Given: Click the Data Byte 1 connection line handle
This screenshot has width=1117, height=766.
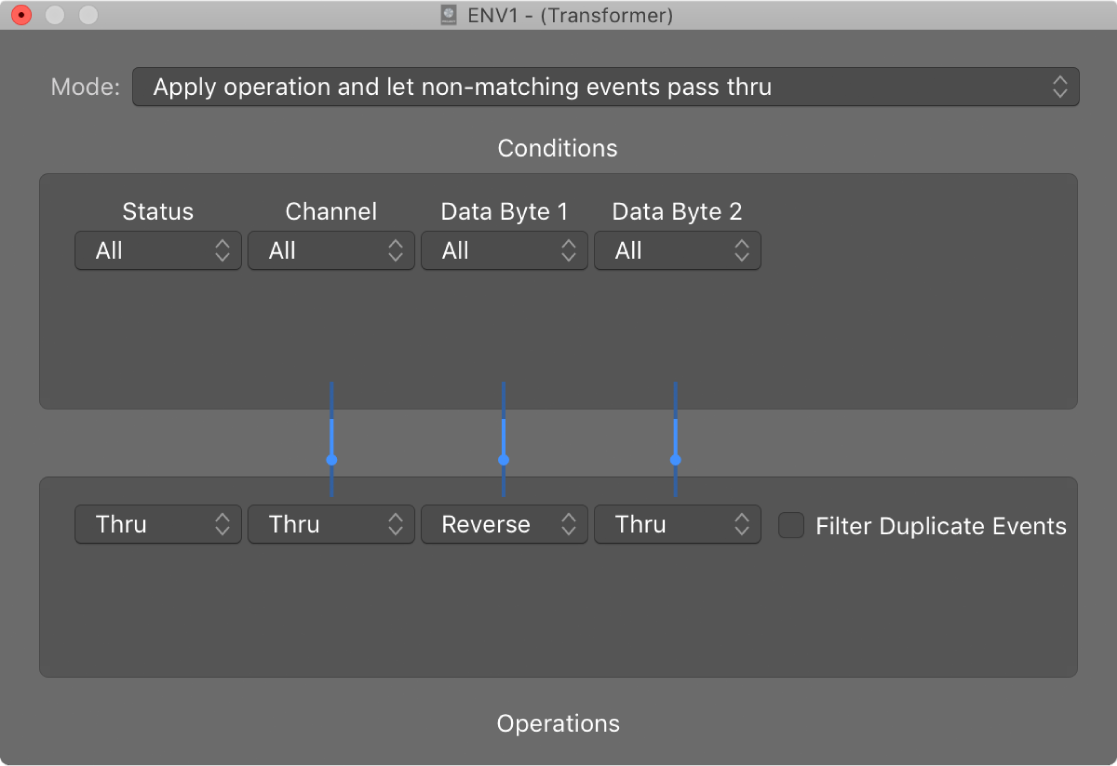Looking at the screenshot, I should click(x=504, y=460).
